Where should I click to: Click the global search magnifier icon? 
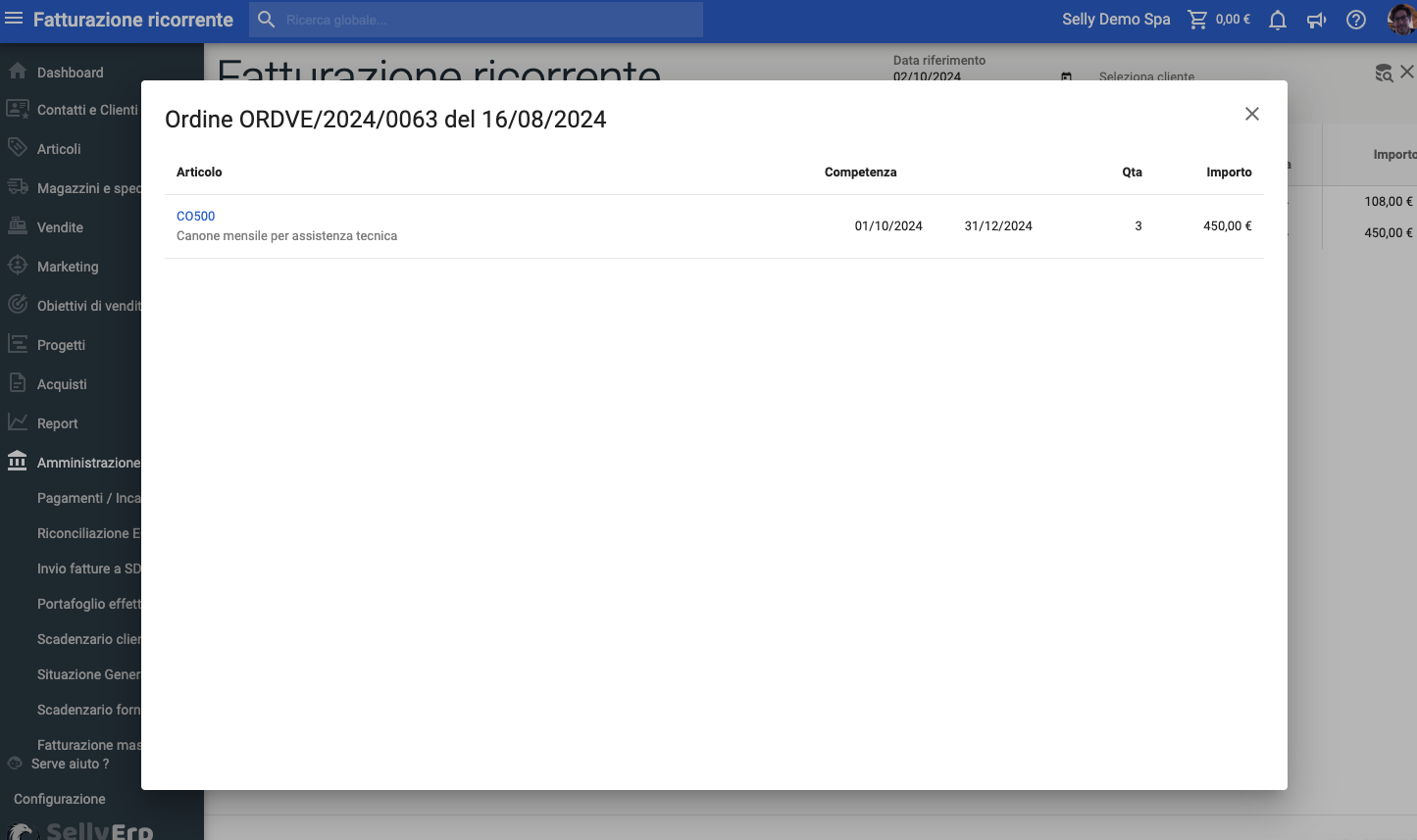tap(266, 20)
